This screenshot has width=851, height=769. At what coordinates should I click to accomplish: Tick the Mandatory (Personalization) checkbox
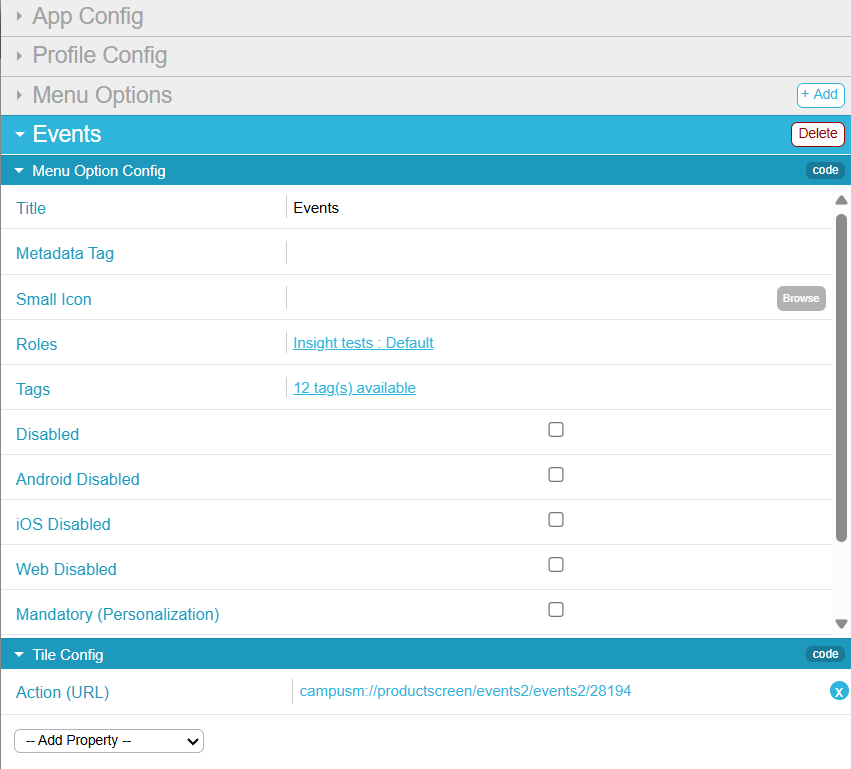[556, 610]
